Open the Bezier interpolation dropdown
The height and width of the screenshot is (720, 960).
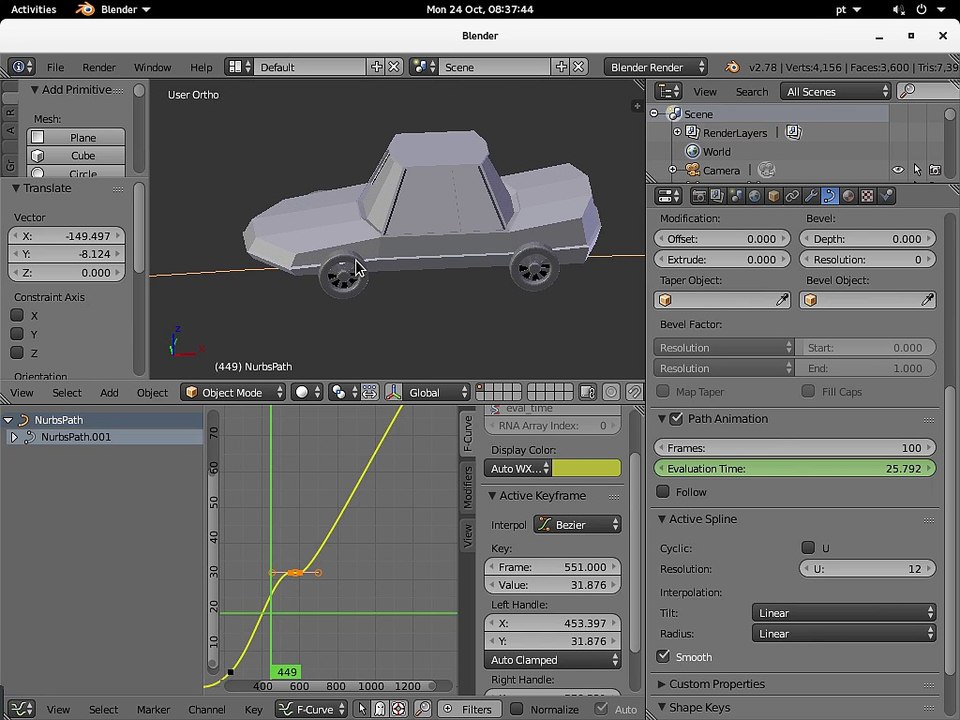[x=577, y=525]
